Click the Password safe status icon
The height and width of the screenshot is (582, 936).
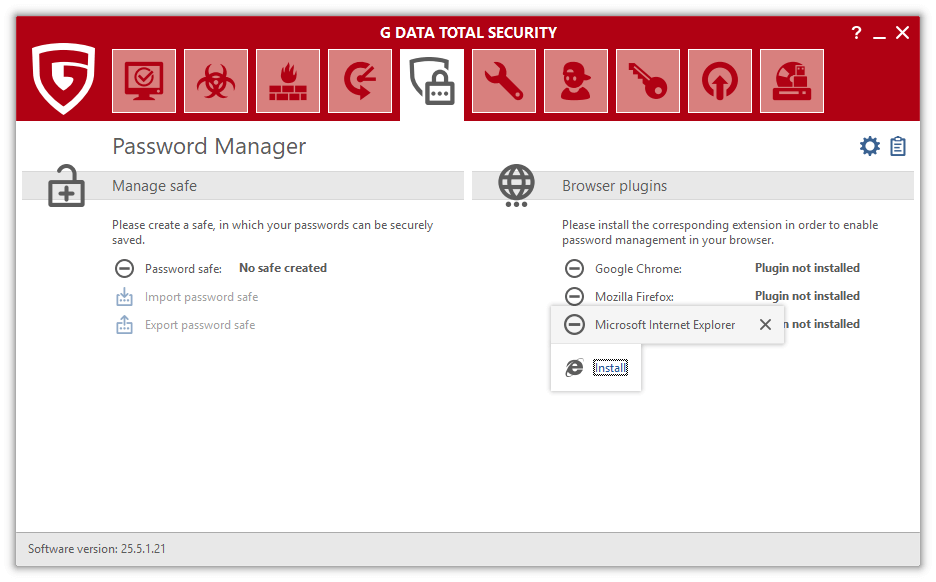point(124,269)
